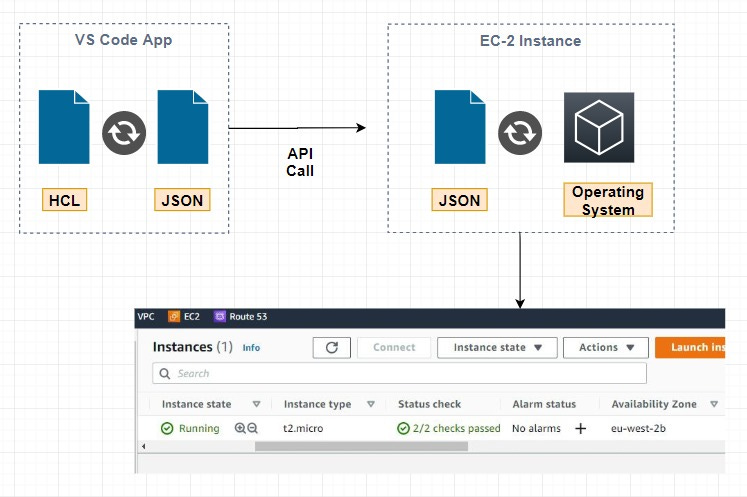Click the No alarms cell
The width and height of the screenshot is (747, 497).
point(536,428)
